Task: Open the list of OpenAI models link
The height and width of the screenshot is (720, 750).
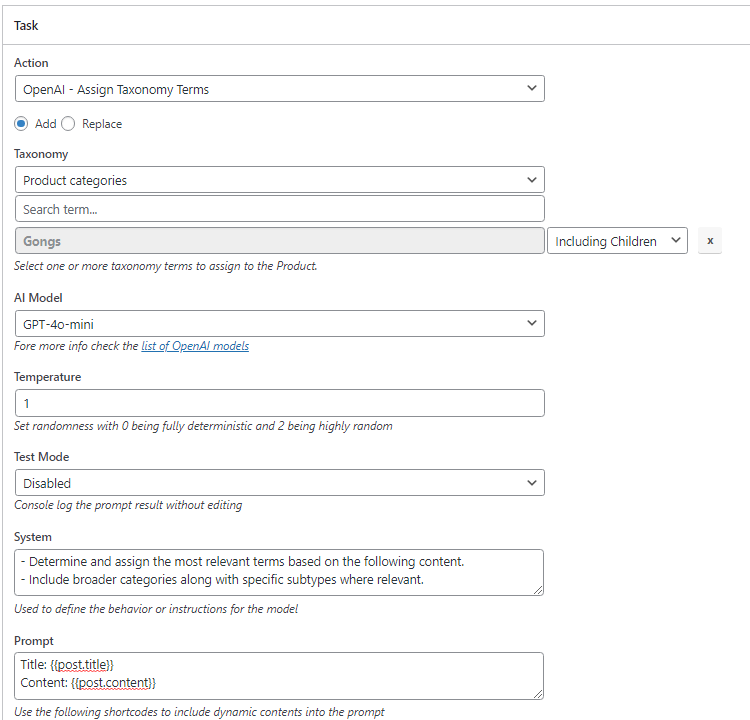Action: click(x=195, y=346)
